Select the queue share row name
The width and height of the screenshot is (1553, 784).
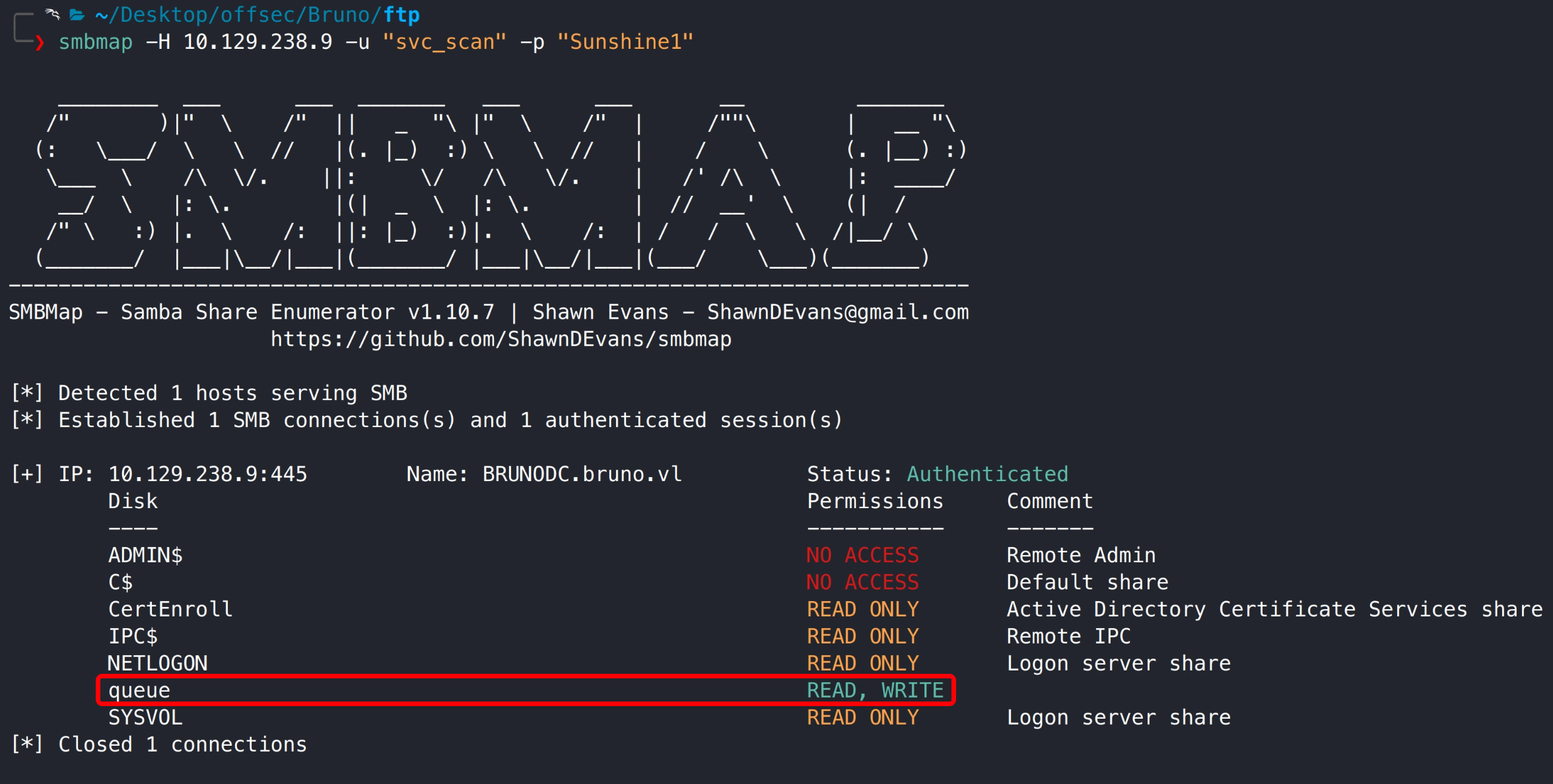click(x=139, y=690)
